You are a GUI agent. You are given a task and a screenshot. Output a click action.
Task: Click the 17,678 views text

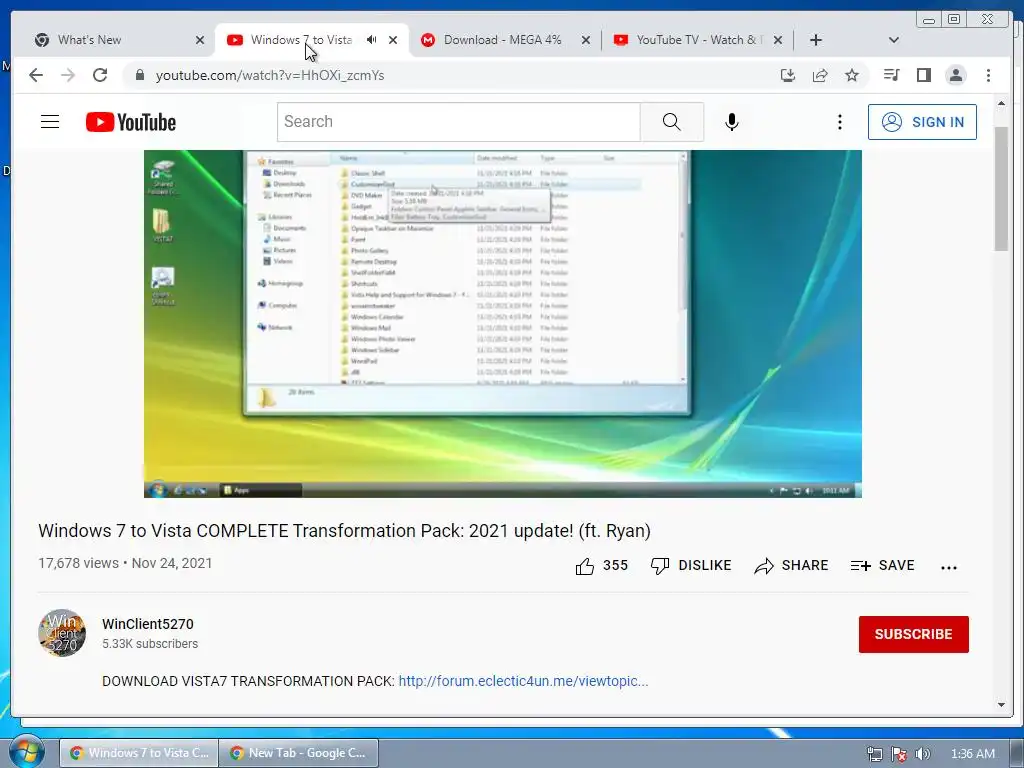(78, 563)
